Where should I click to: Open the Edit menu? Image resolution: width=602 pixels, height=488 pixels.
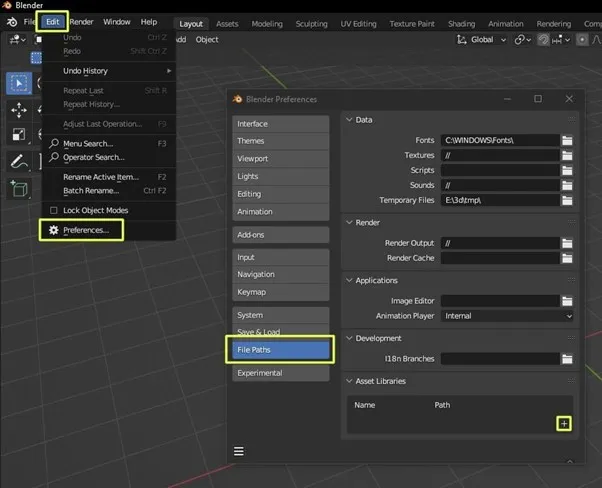53,22
